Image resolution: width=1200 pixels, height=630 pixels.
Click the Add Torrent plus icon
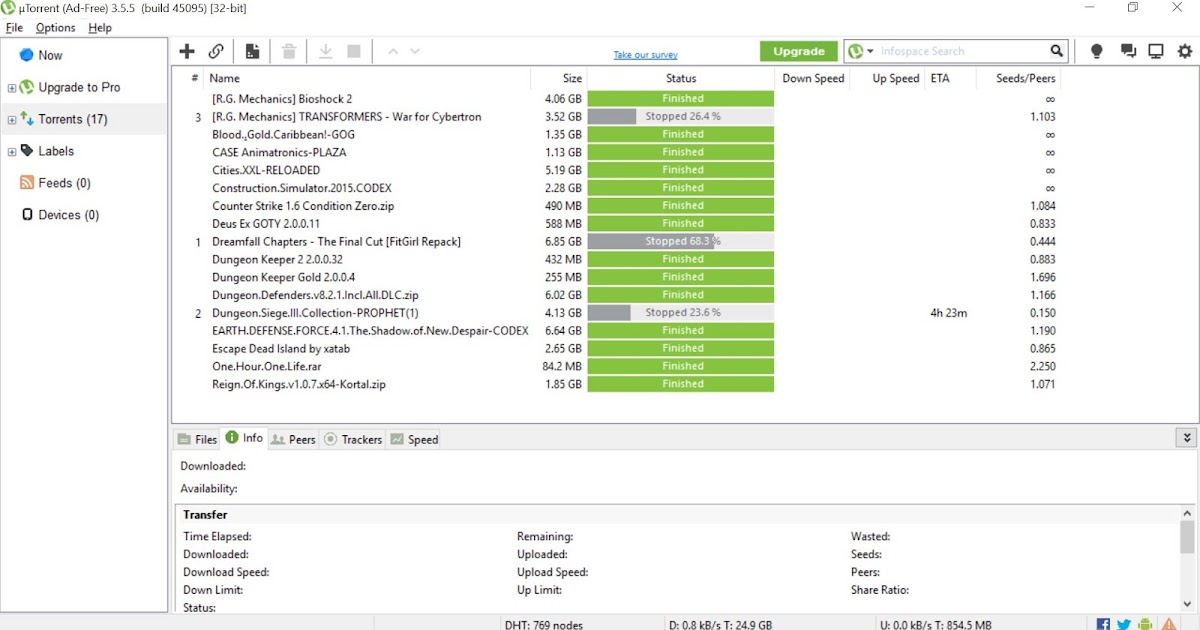(x=187, y=51)
